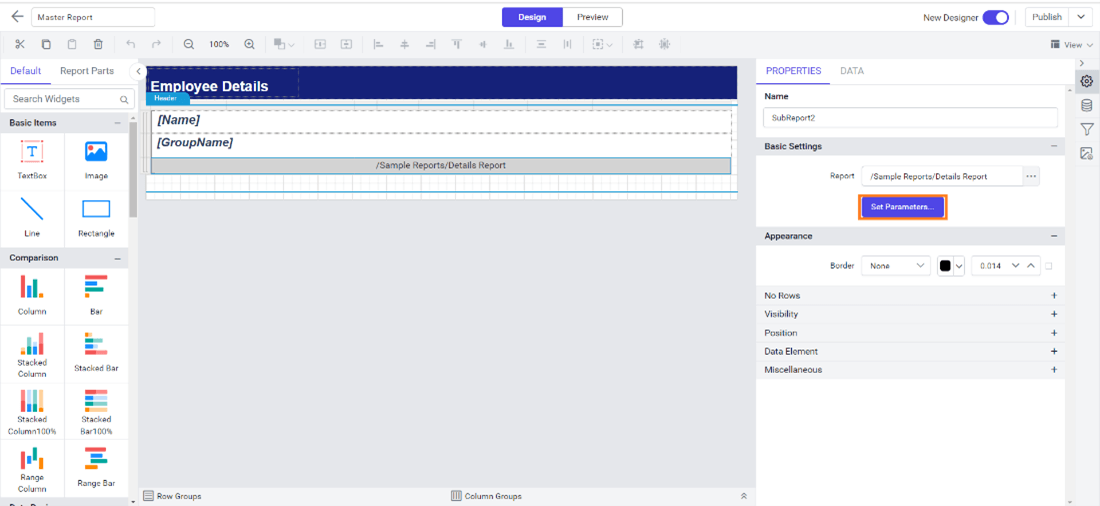Pick the Bar chart widget
Screen dimensions: 1100x506
[x=96, y=295]
